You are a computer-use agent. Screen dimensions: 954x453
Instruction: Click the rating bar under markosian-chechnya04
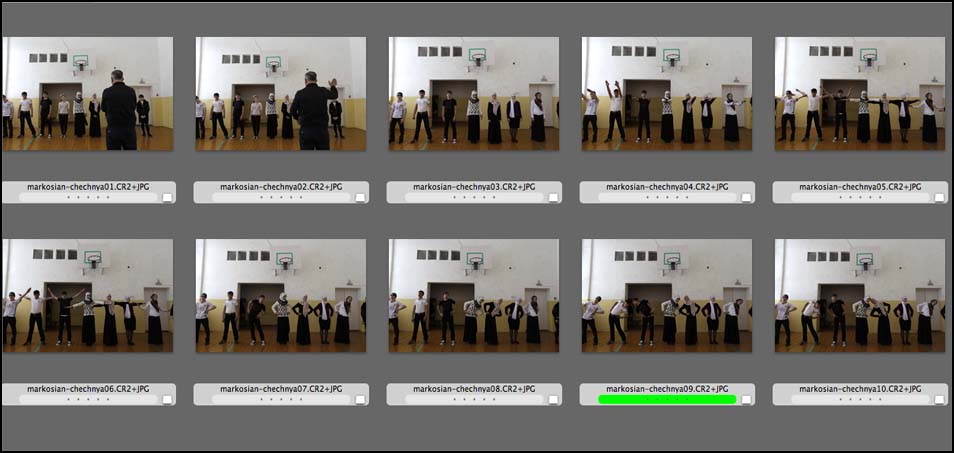pyautogui.click(x=667, y=198)
